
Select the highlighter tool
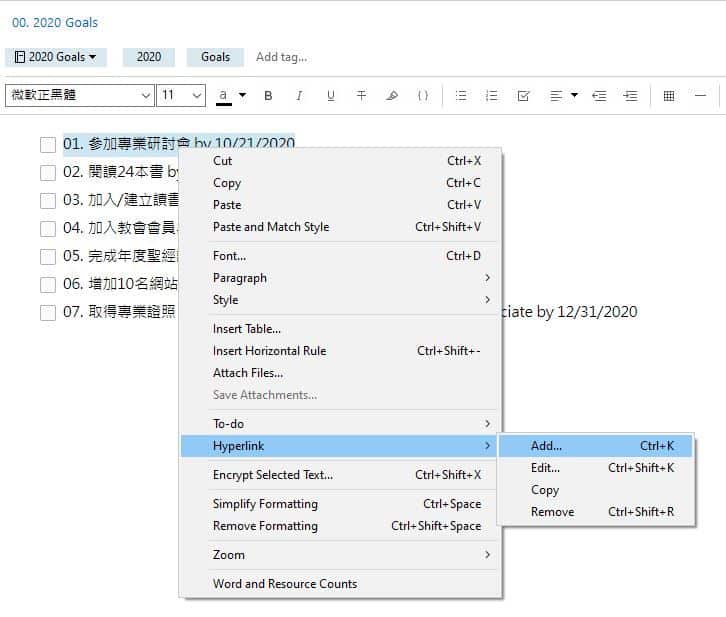pos(392,96)
